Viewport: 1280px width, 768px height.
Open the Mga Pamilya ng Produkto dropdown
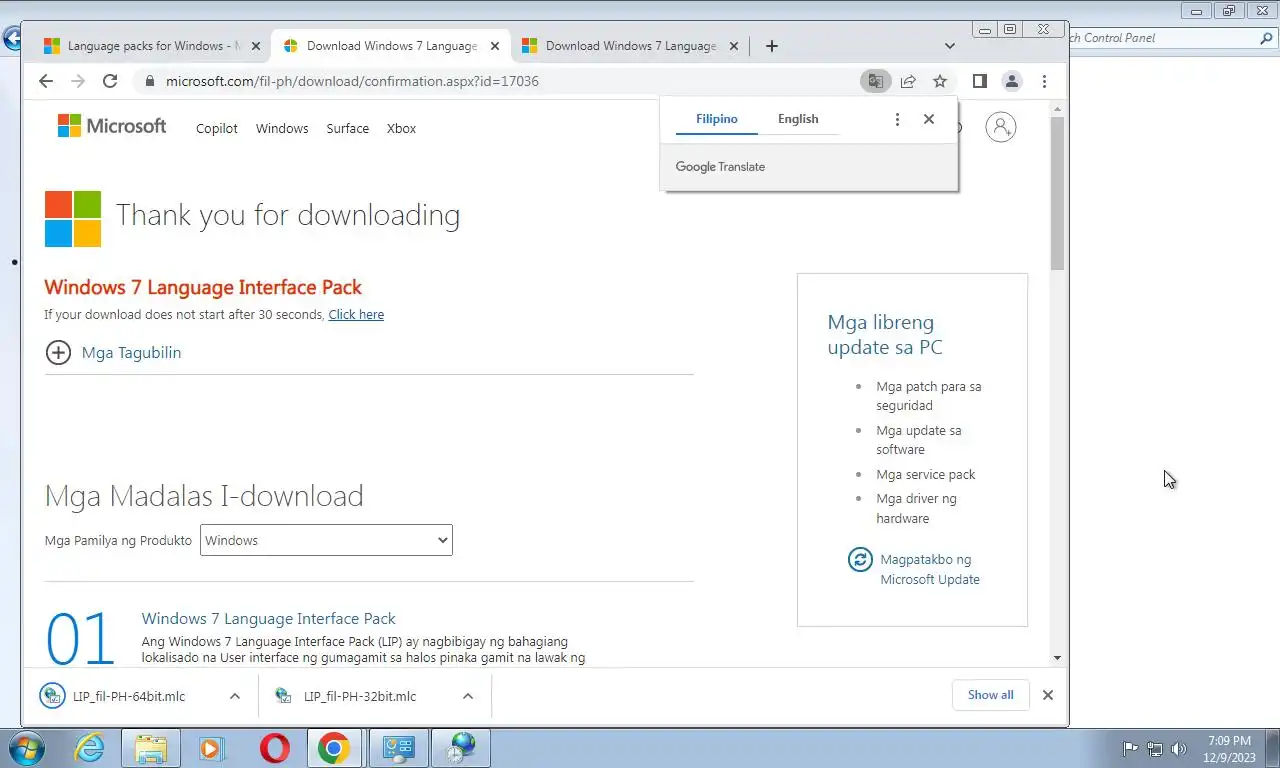click(x=326, y=540)
